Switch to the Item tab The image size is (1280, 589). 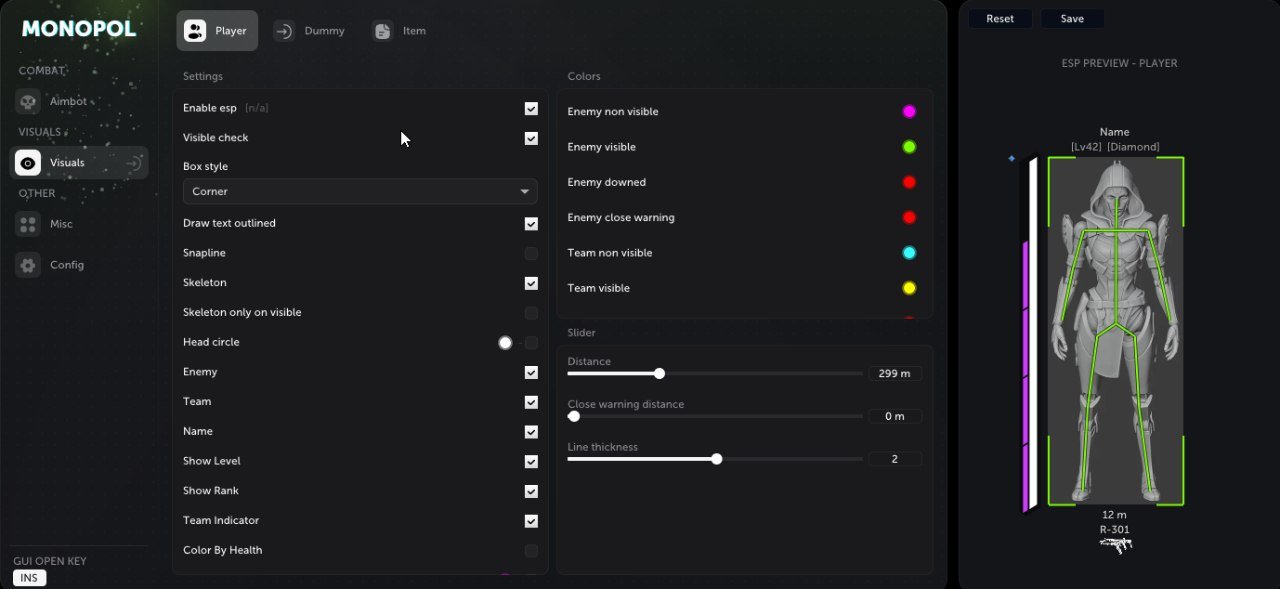coord(400,31)
